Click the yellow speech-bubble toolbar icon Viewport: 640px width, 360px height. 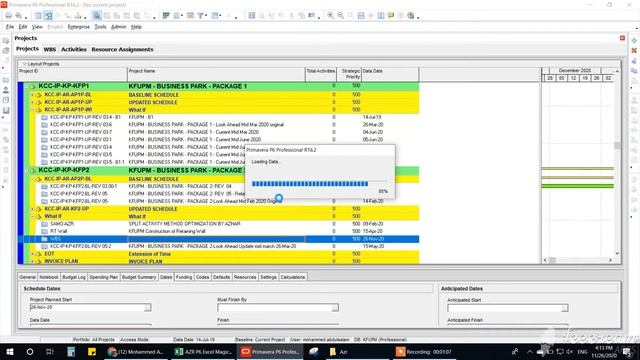391,16
